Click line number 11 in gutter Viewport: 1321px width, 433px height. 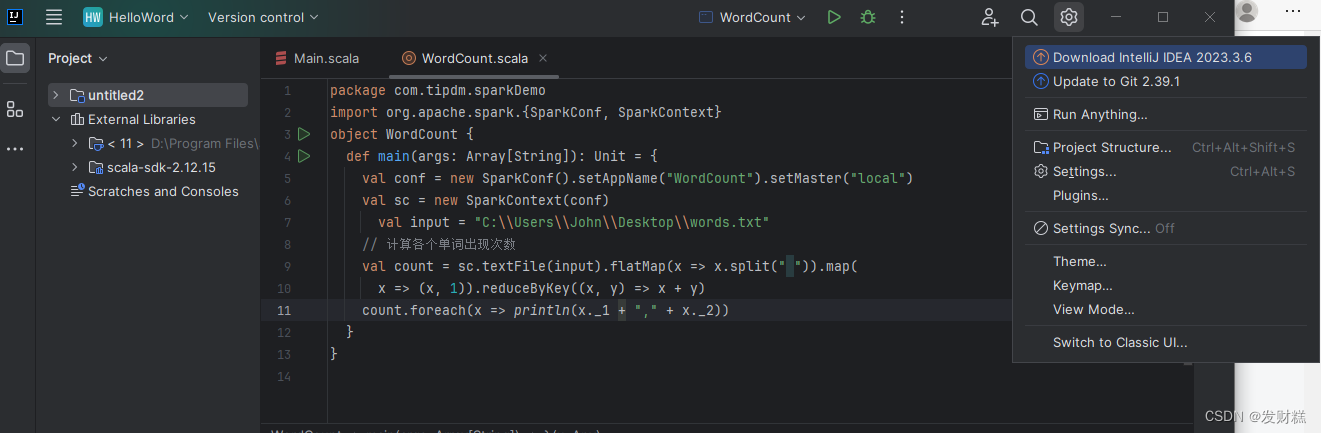284,310
